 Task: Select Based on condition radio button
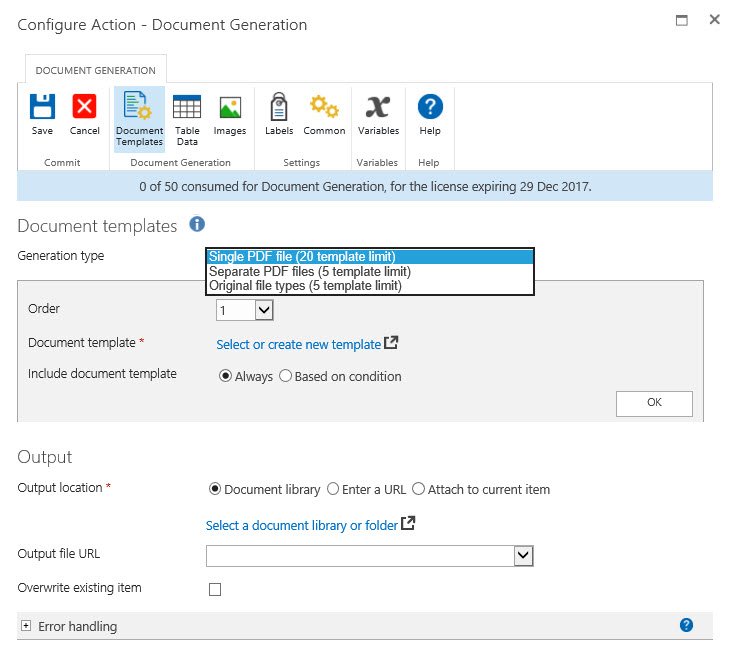coord(285,376)
